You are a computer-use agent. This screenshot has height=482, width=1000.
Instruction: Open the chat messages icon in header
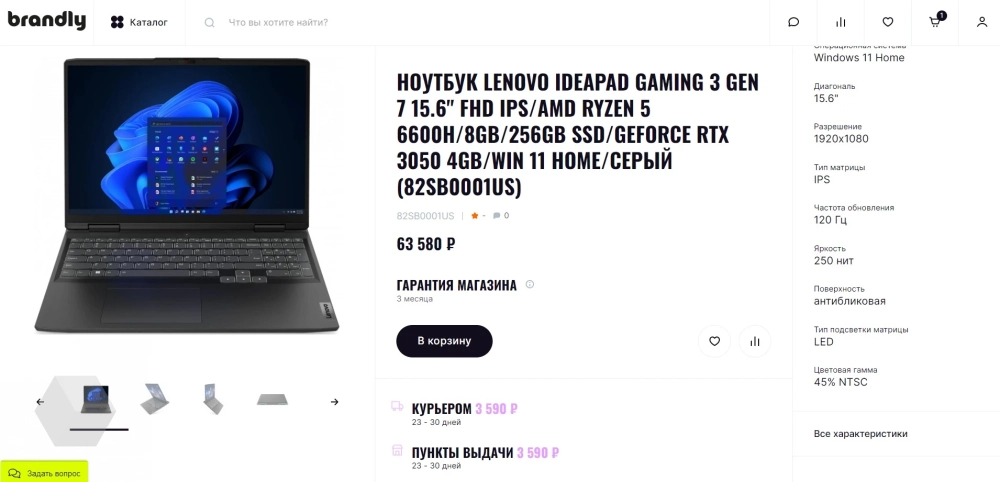point(793,22)
